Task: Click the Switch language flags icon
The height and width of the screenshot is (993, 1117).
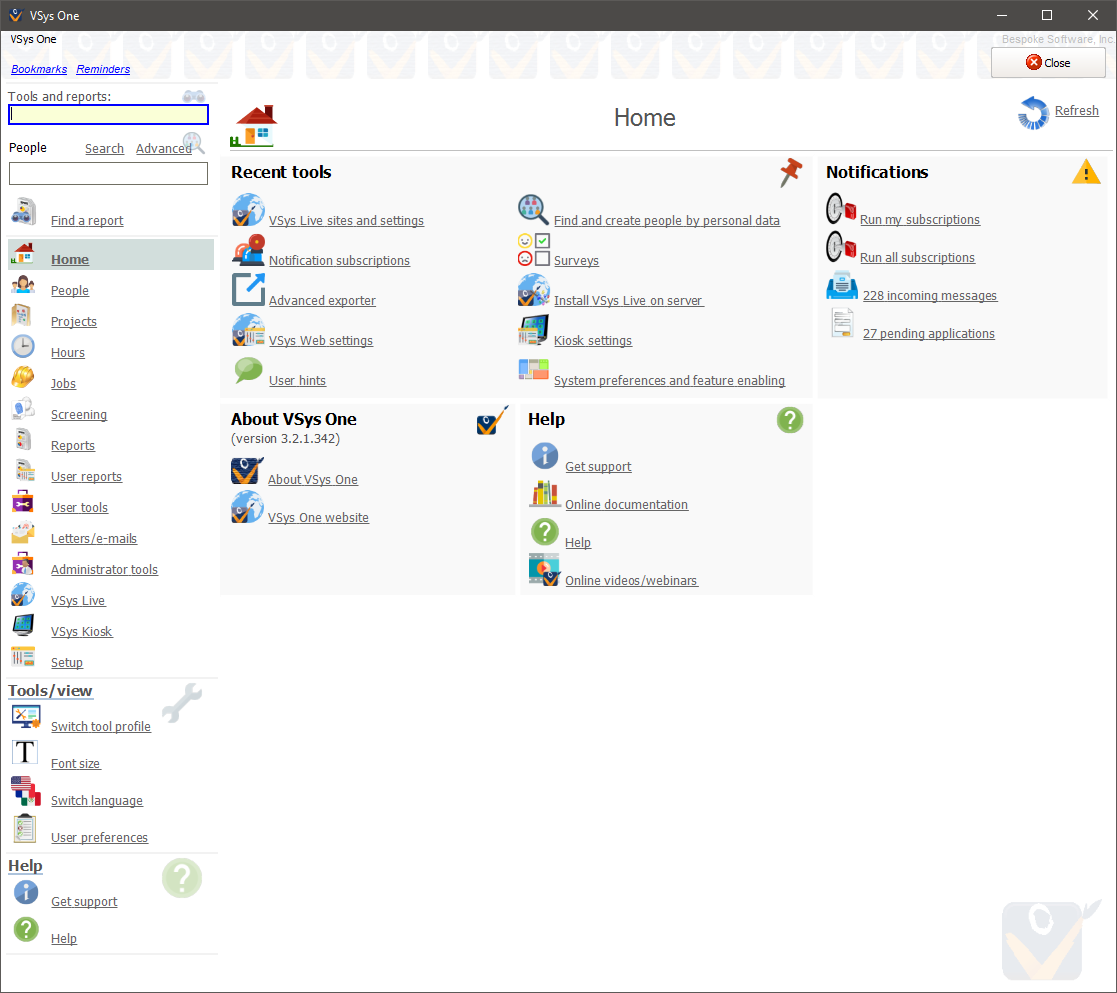Action: tap(24, 791)
